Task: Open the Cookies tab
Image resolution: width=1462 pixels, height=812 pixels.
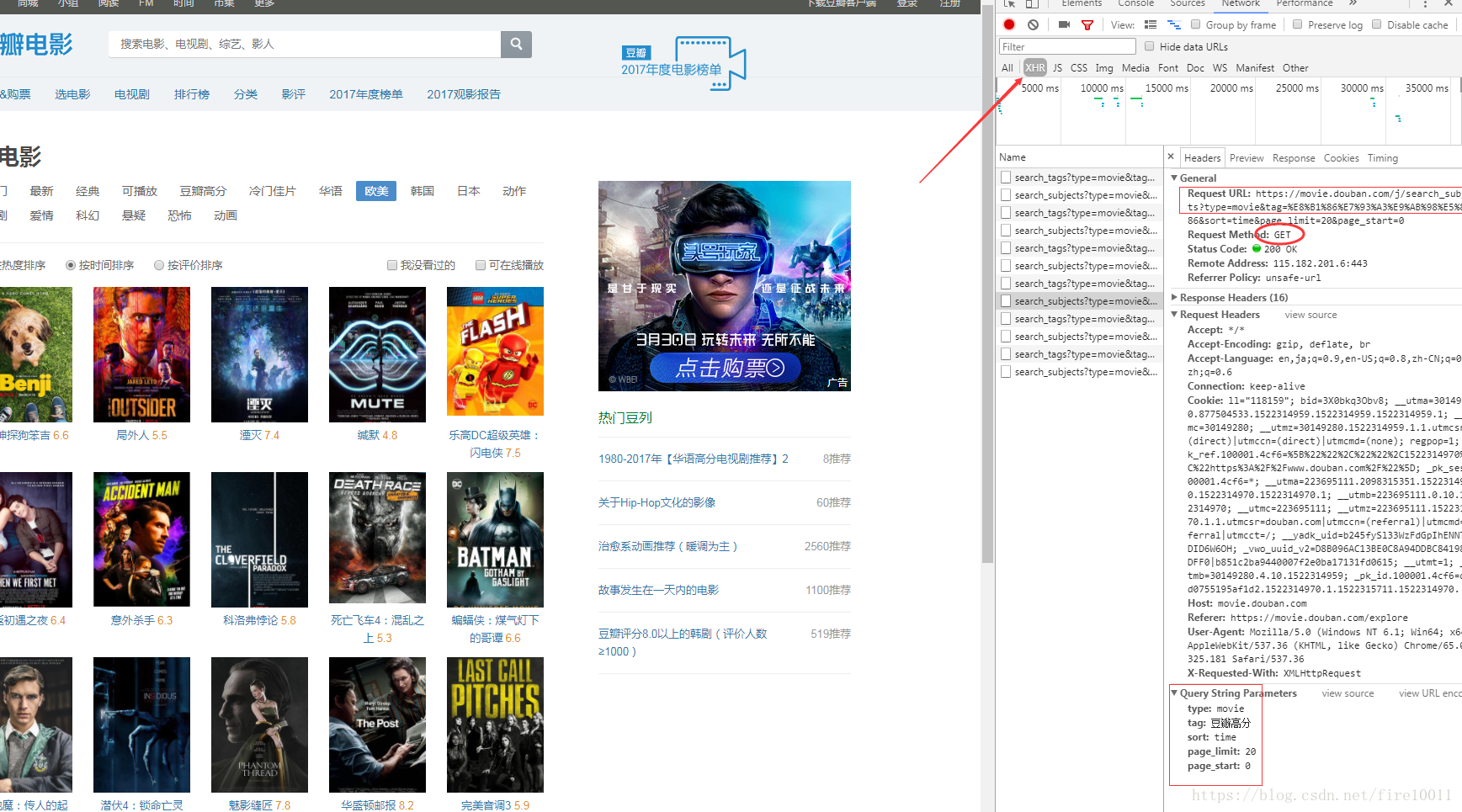Action: pos(1341,158)
